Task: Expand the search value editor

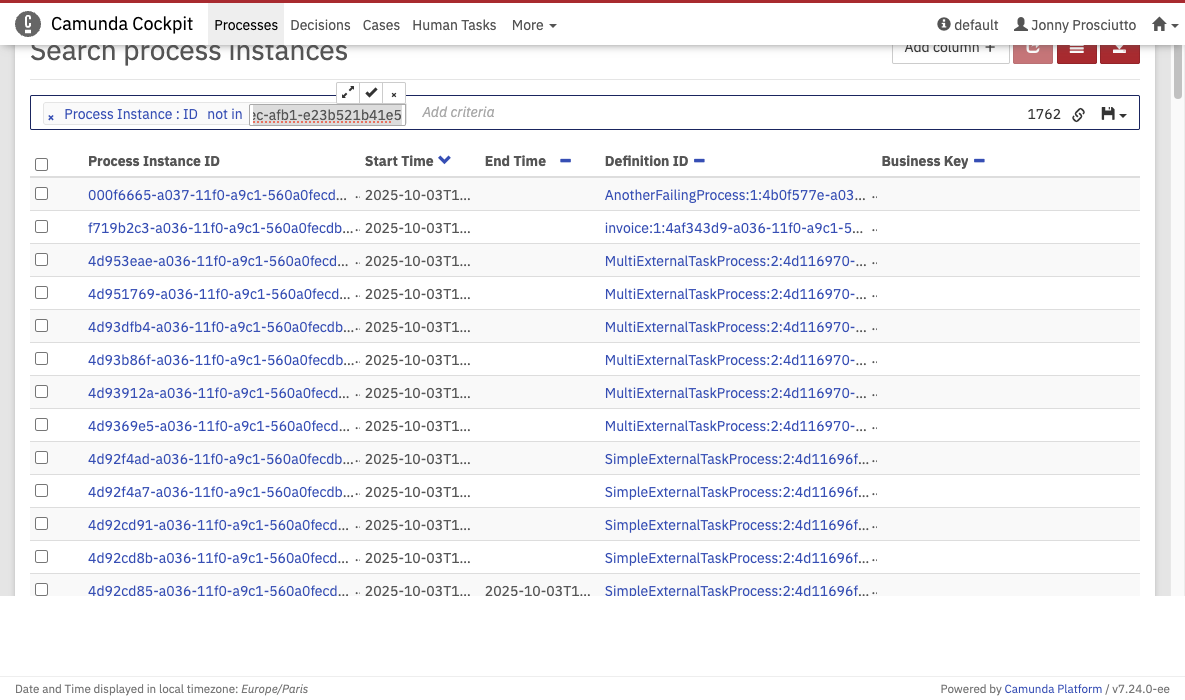Action: (x=347, y=92)
